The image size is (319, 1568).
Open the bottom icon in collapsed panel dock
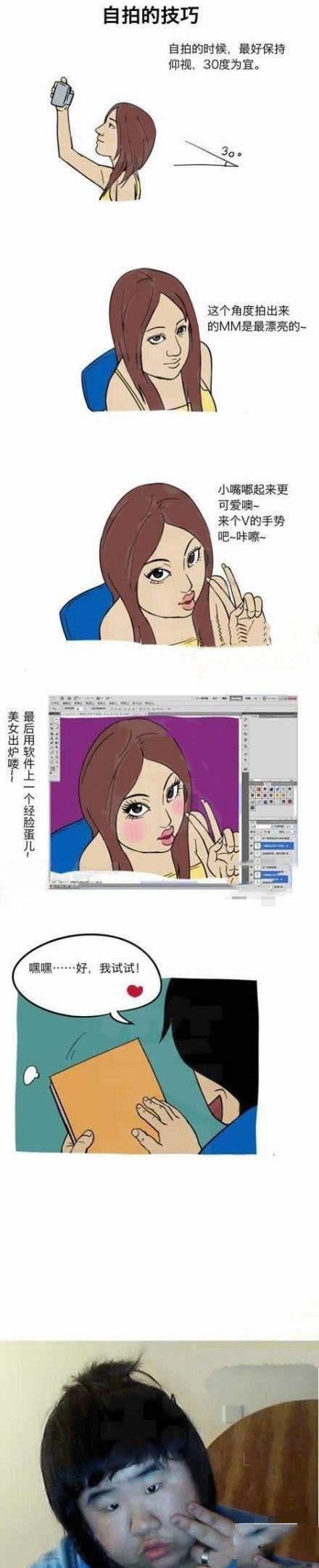(x=246, y=769)
